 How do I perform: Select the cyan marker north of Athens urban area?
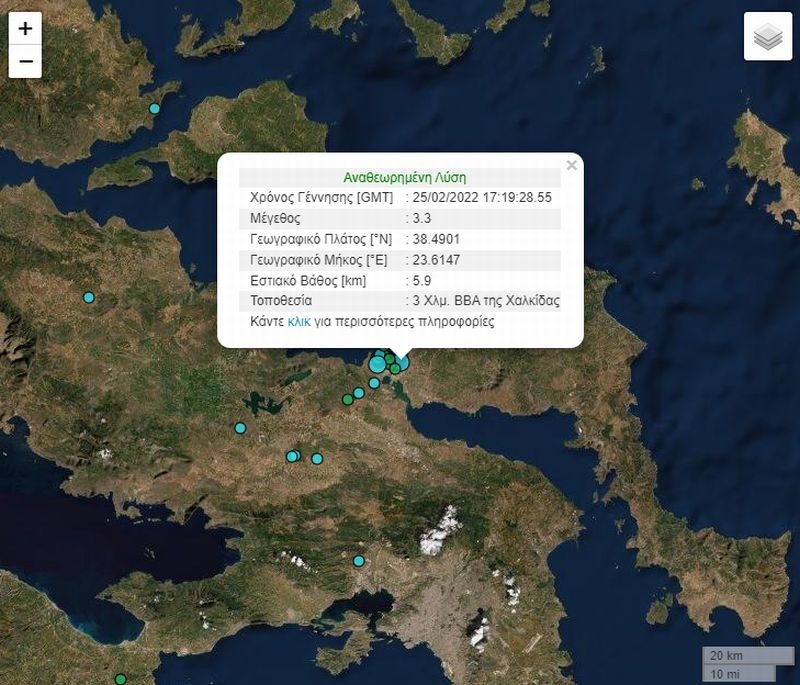(358, 561)
